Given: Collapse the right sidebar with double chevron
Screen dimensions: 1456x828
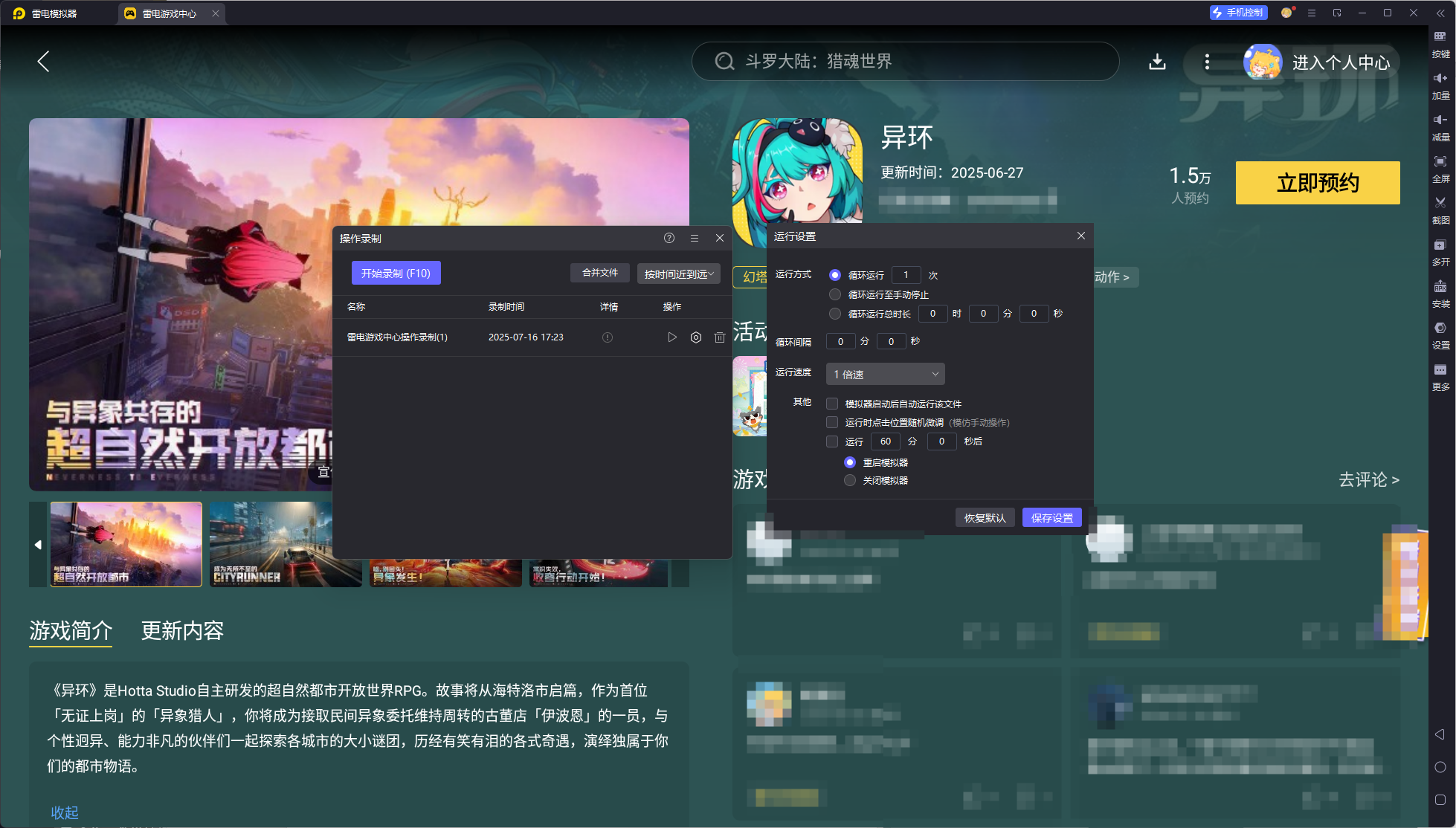Looking at the screenshot, I should click(x=1440, y=13).
